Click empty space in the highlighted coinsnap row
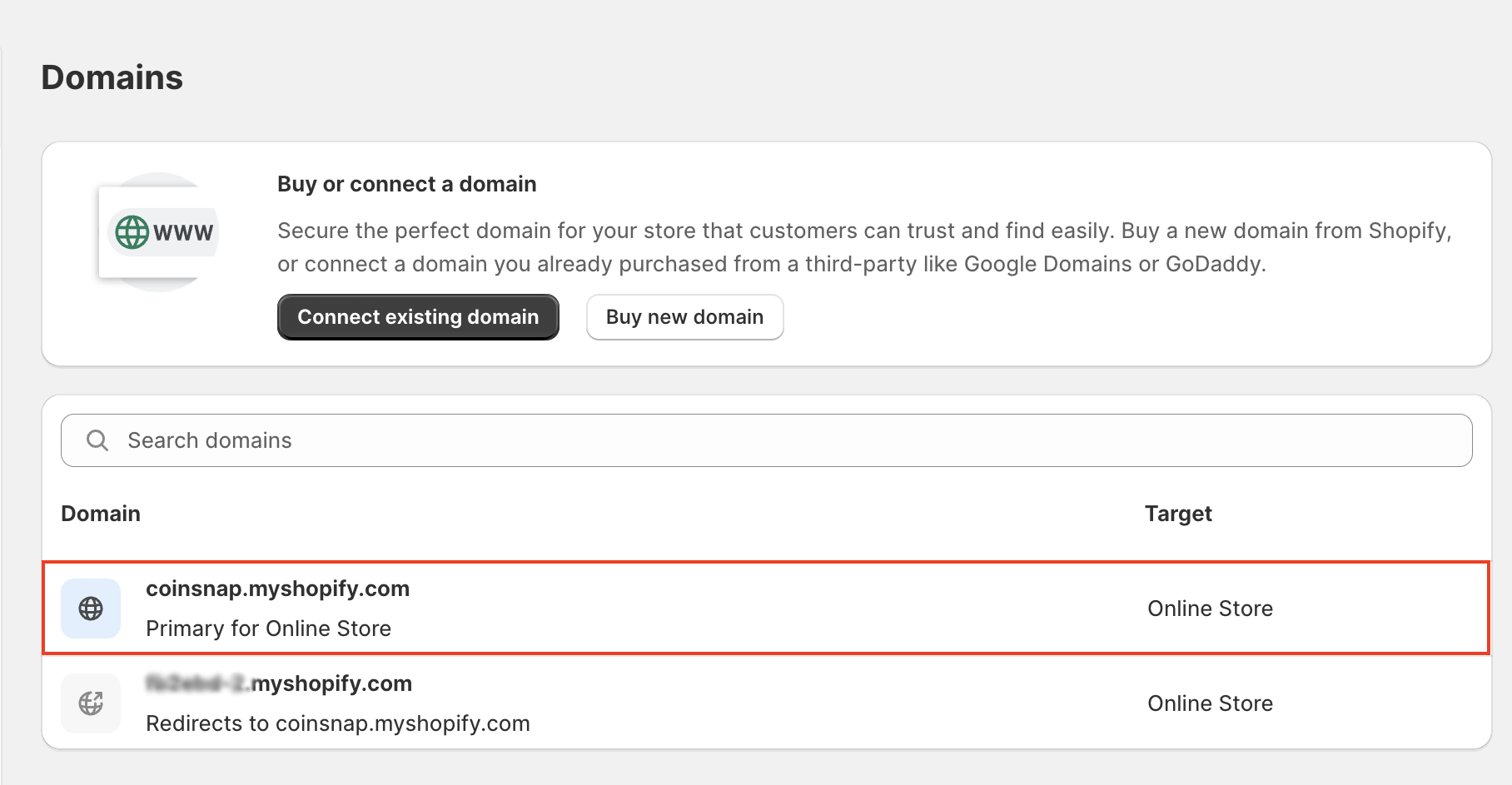1512x785 pixels. click(749, 609)
